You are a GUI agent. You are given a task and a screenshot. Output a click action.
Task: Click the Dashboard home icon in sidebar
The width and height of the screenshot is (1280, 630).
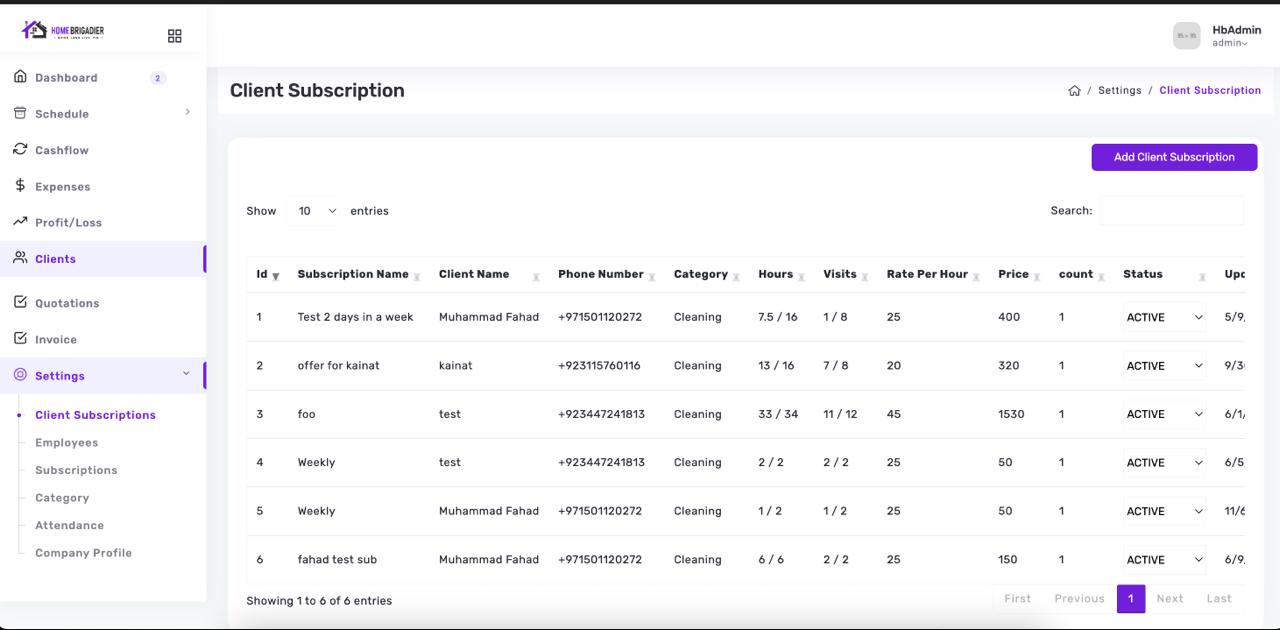click(x=20, y=77)
